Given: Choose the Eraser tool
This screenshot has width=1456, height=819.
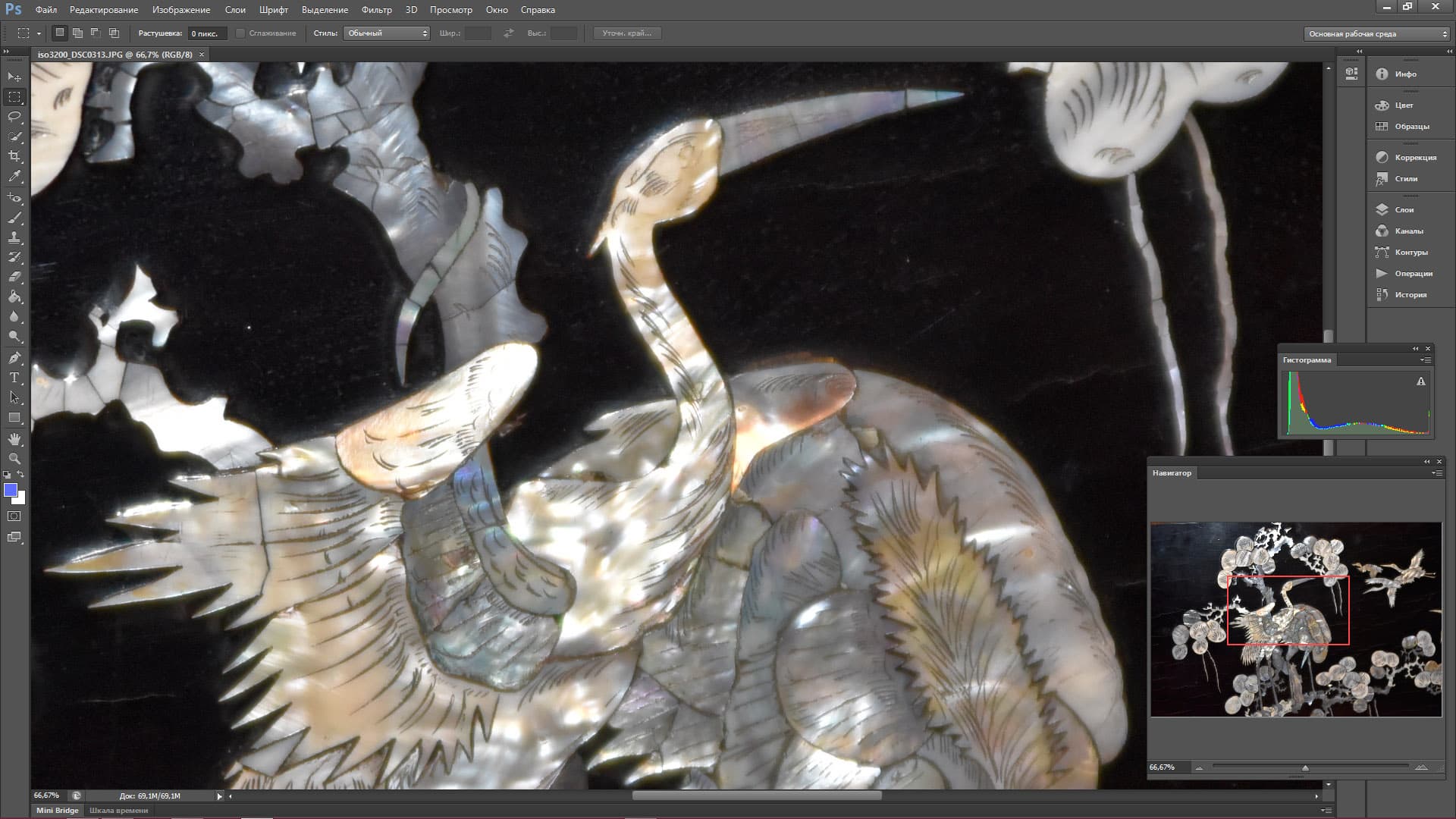Looking at the screenshot, I should (x=14, y=277).
